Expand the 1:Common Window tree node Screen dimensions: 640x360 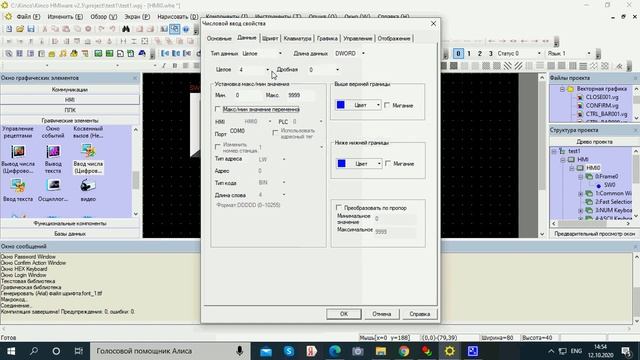[x=580, y=193]
